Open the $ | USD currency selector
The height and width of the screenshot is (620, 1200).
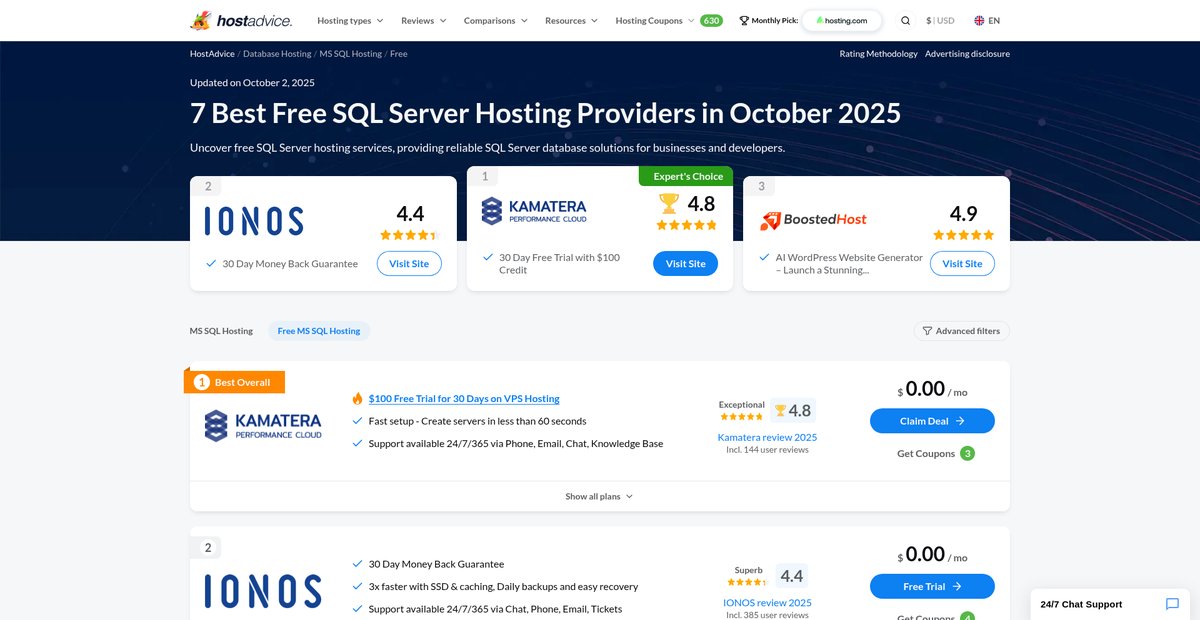coord(940,20)
